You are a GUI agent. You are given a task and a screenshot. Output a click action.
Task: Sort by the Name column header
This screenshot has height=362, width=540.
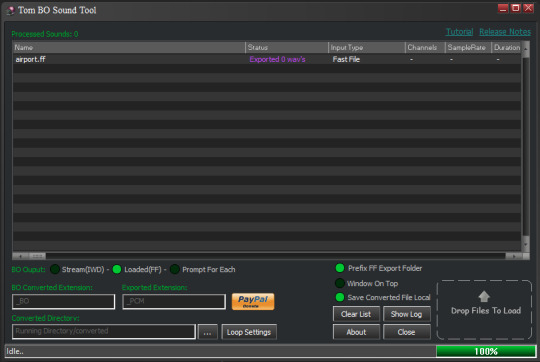tap(129, 48)
